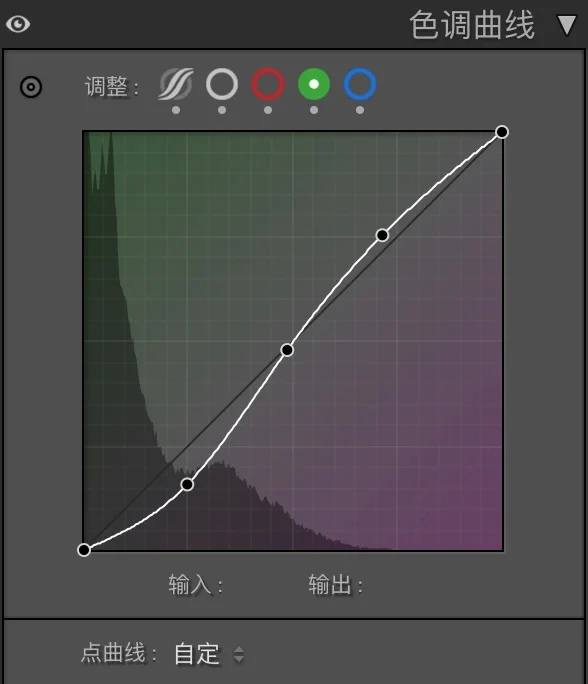The width and height of the screenshot is (588, 684).
Task: Select the green channel circle
Action: pyautogui.click(x=314, y=84)
